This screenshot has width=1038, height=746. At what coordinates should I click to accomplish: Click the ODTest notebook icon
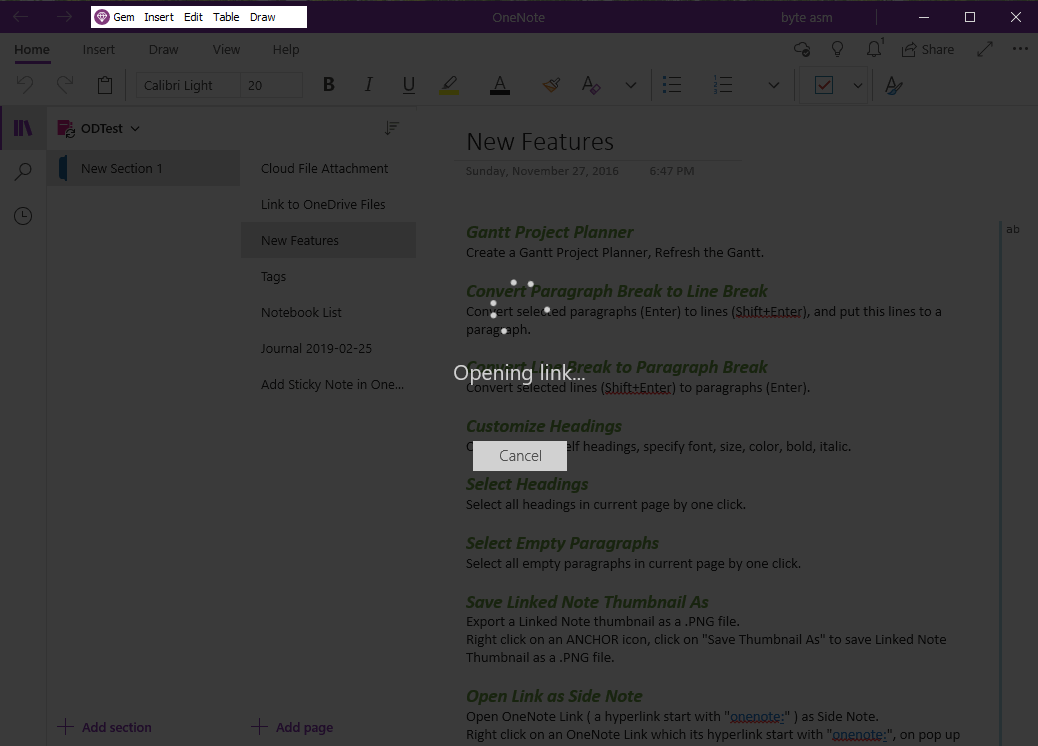(x=66, y=128)
